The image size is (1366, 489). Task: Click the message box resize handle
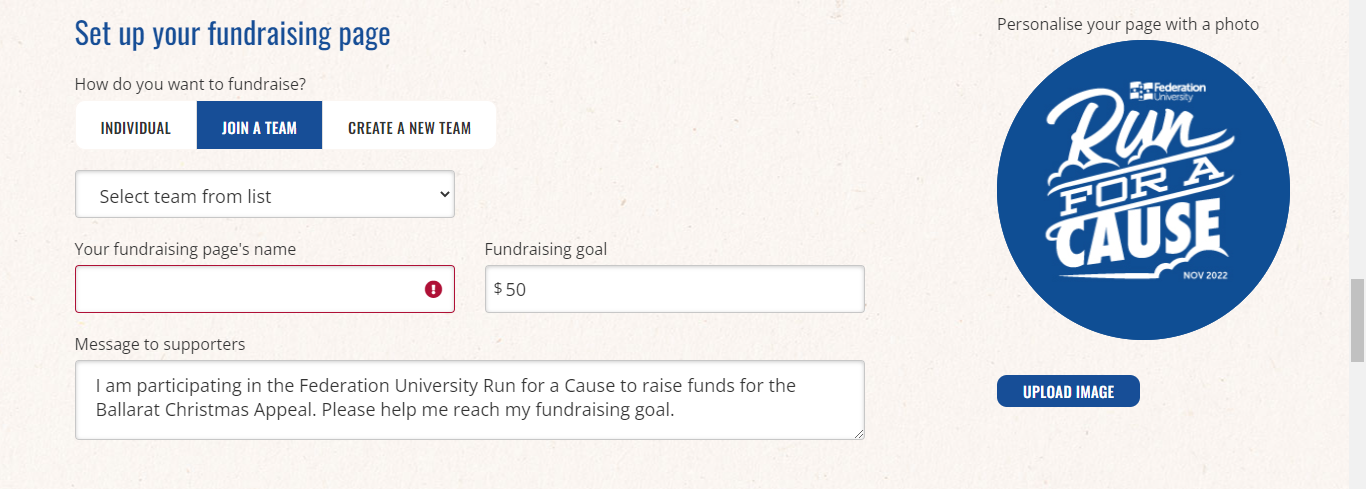[x=858, y=433]
